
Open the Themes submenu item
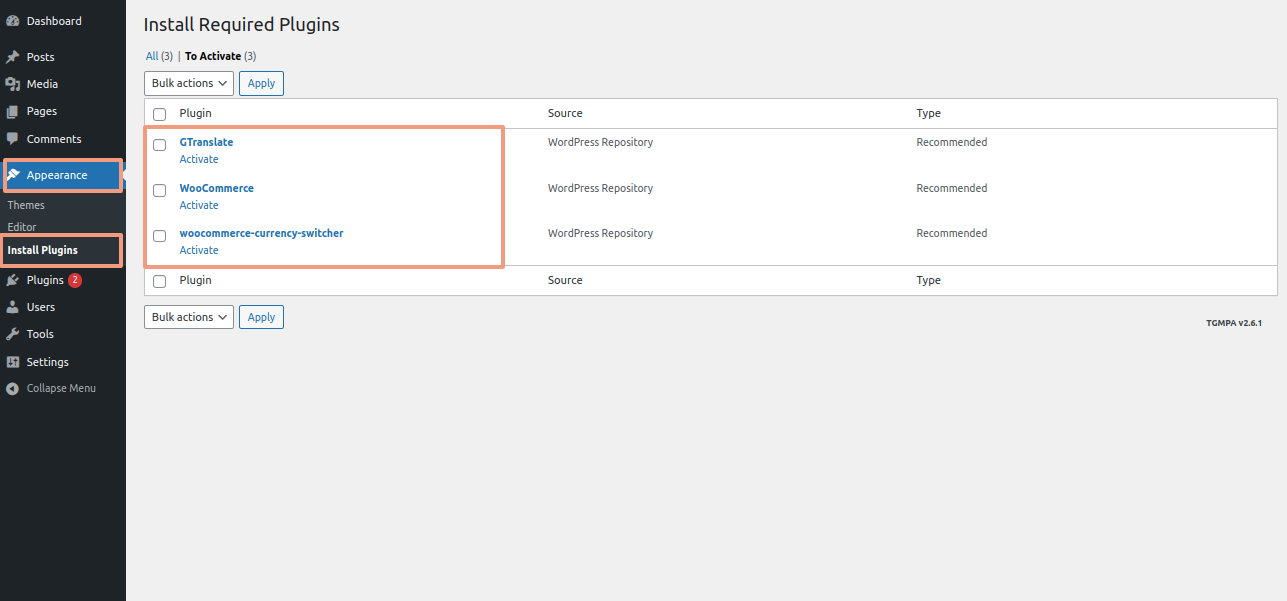pos(26,205)
